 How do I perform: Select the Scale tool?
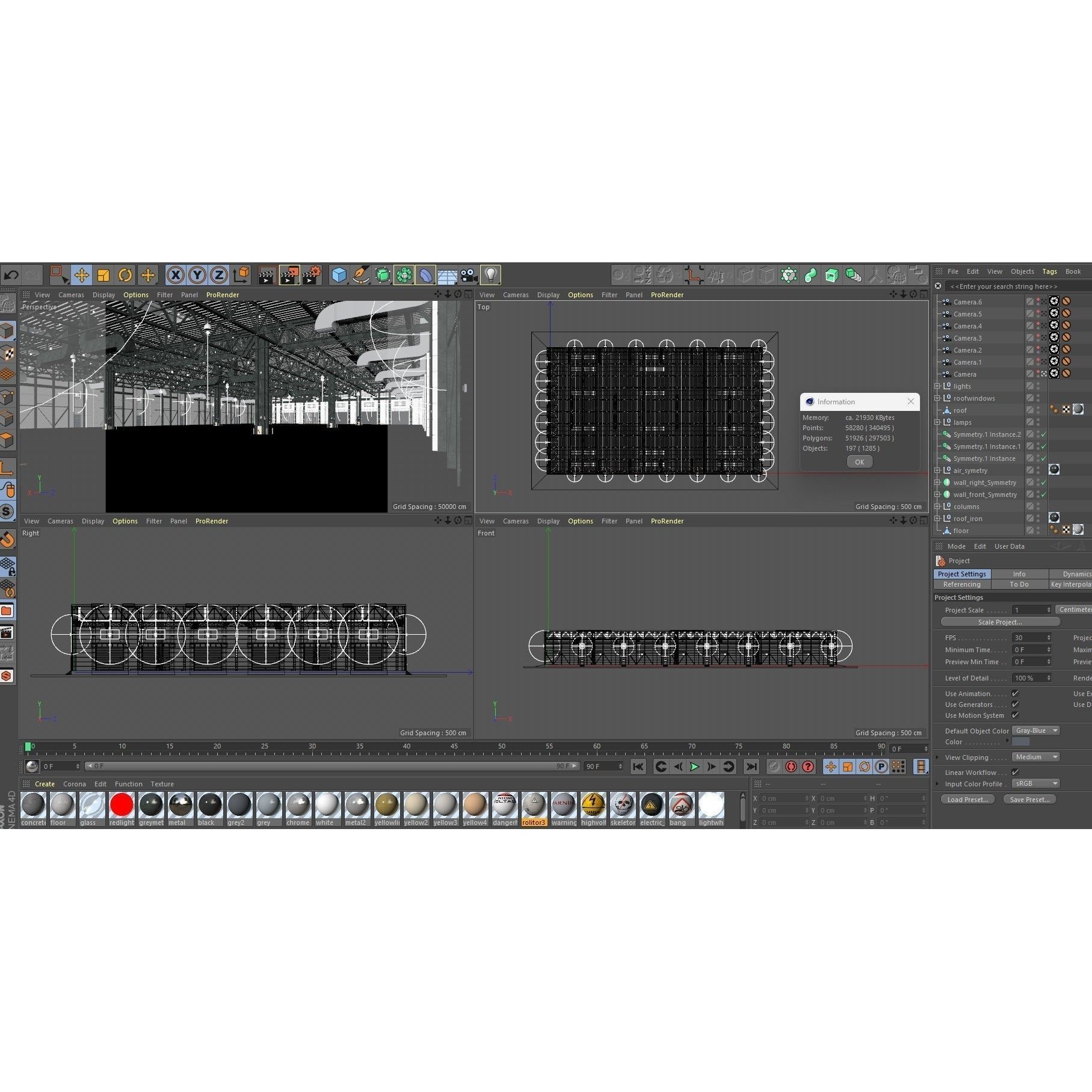[103, 276]
